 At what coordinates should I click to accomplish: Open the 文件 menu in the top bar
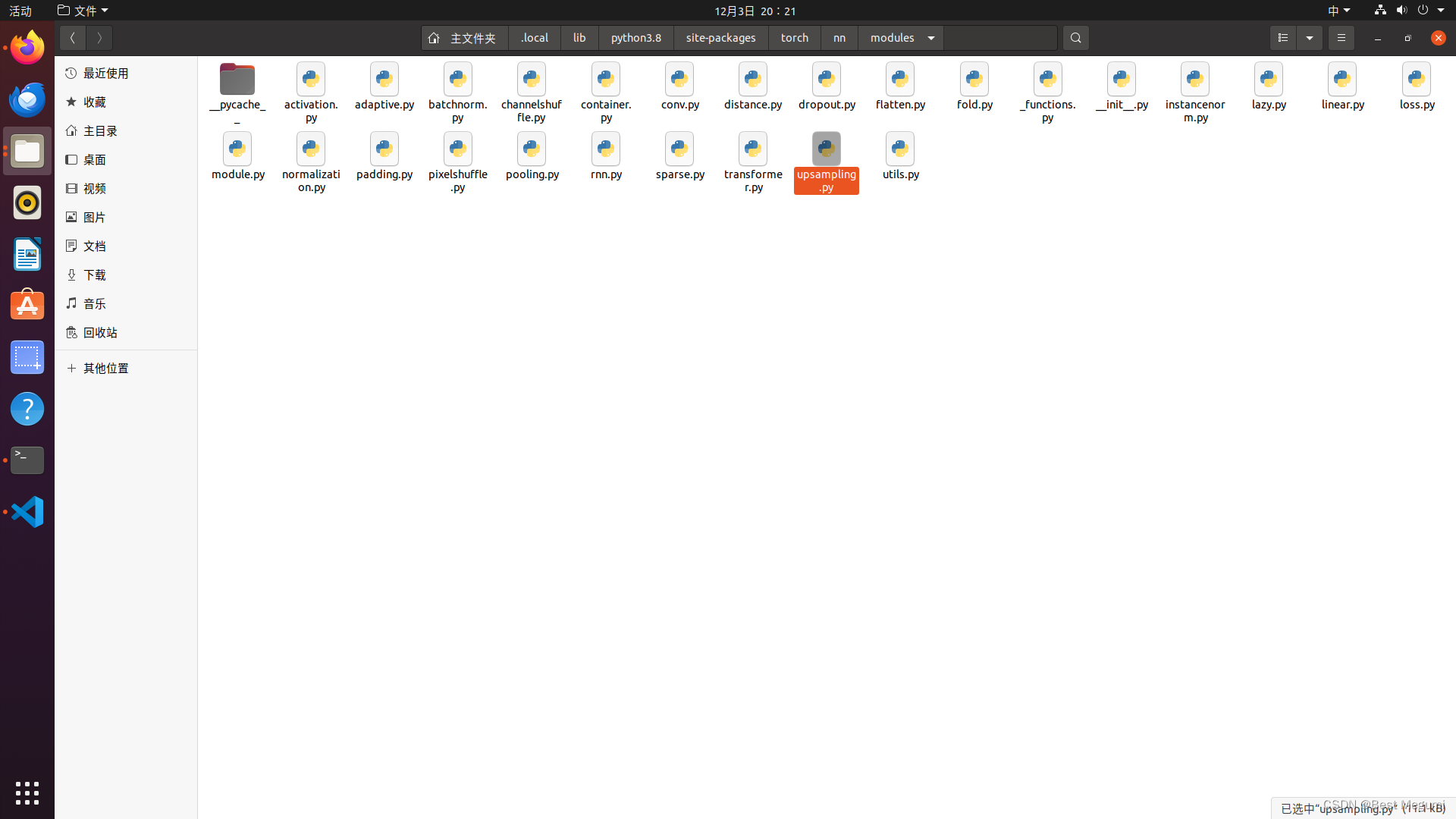[83, 11]
